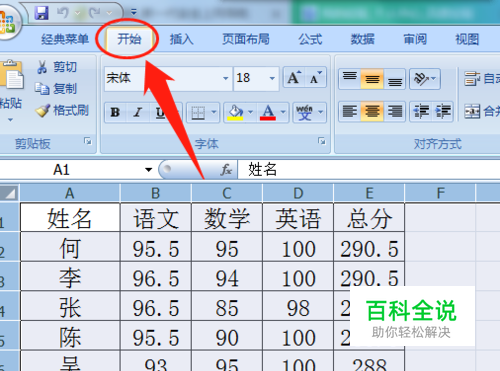Image resolution: width=500 pixels, height=371 pixels.
Task: Activate the 格式刷 format painter
Action: [62, 110]
